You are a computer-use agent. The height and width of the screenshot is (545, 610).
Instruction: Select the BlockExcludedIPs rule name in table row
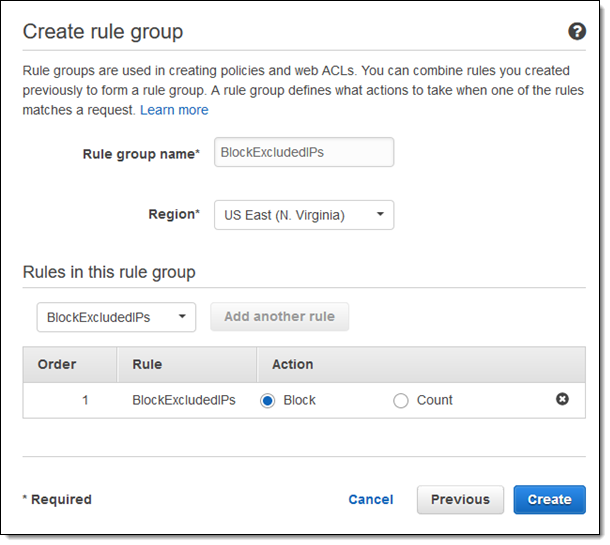[x=184, y=400]
